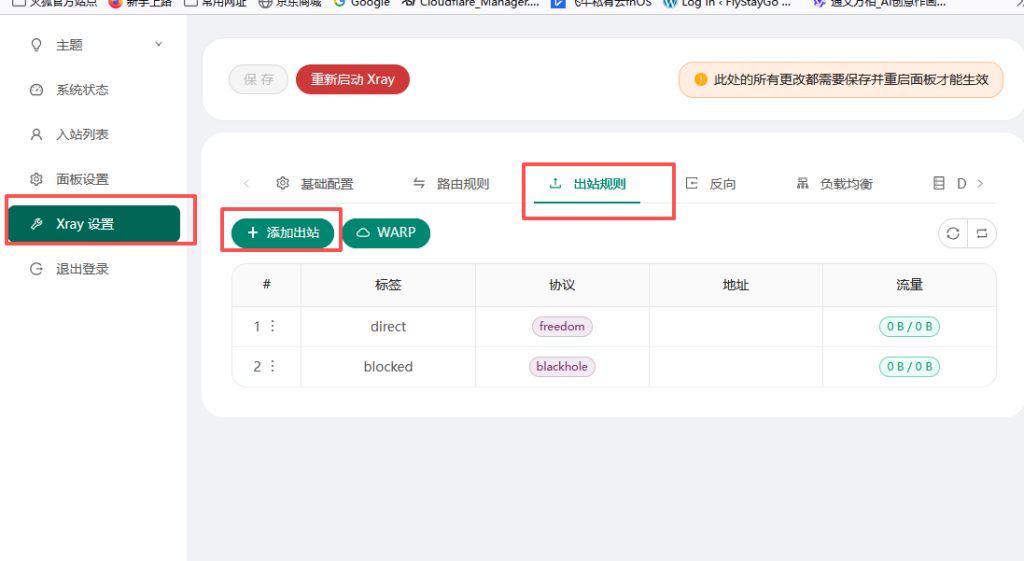Open the more menu for direct row
Screen dimensions: 1024x561
(x=272, y=326)
